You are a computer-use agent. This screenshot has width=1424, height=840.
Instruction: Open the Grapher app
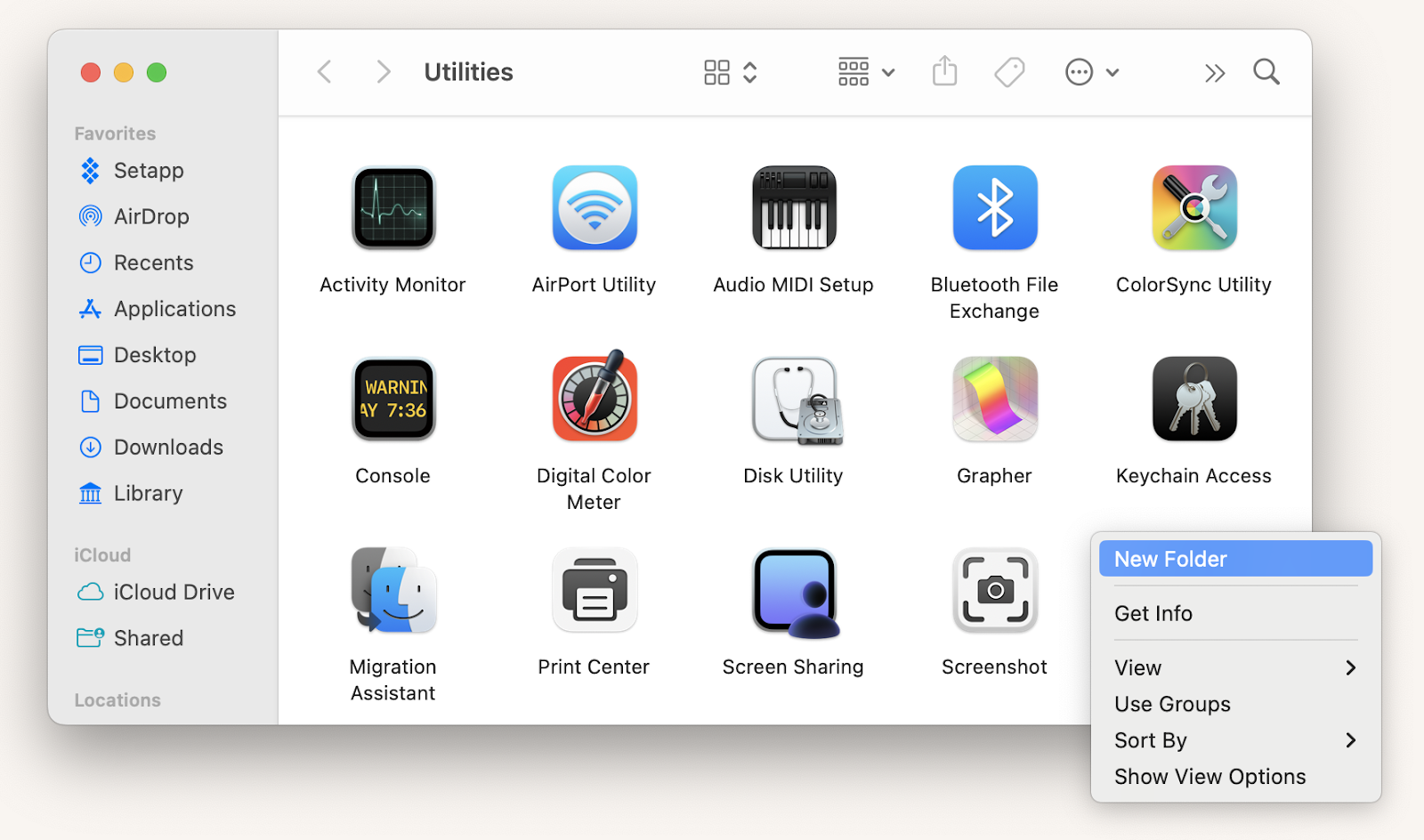click(993, 399)
